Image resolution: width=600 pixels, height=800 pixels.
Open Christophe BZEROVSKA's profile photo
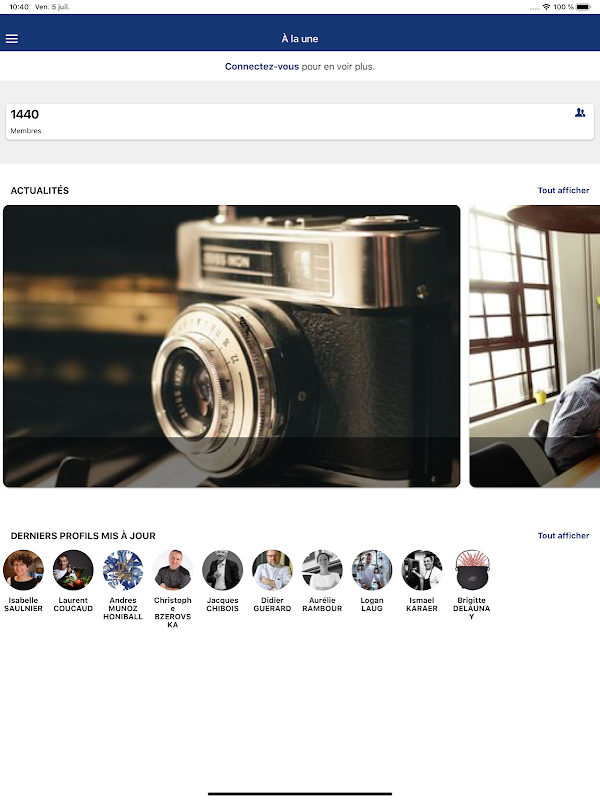[172, 570]
